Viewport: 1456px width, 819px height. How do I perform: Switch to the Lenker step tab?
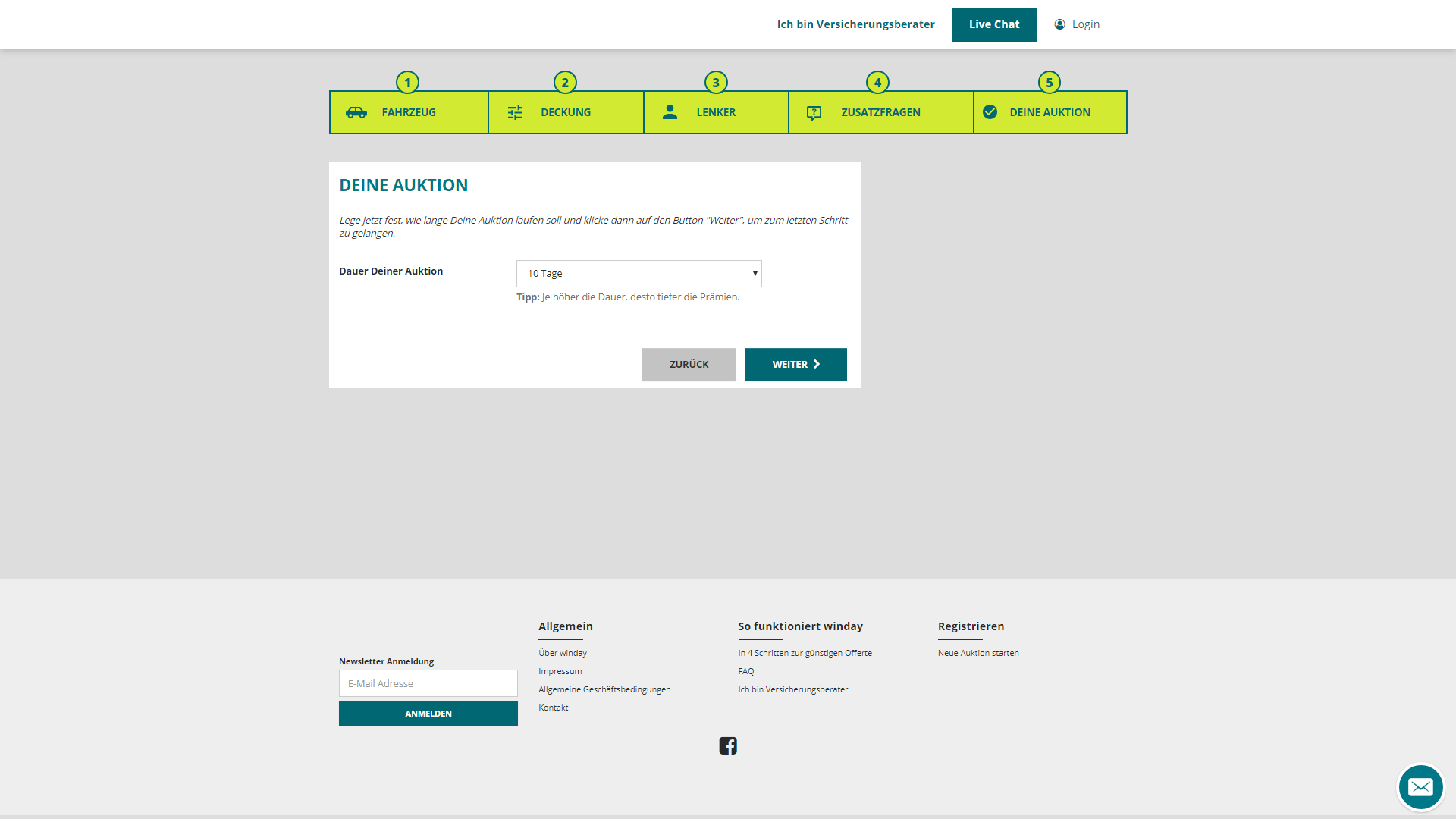(716, 112)
